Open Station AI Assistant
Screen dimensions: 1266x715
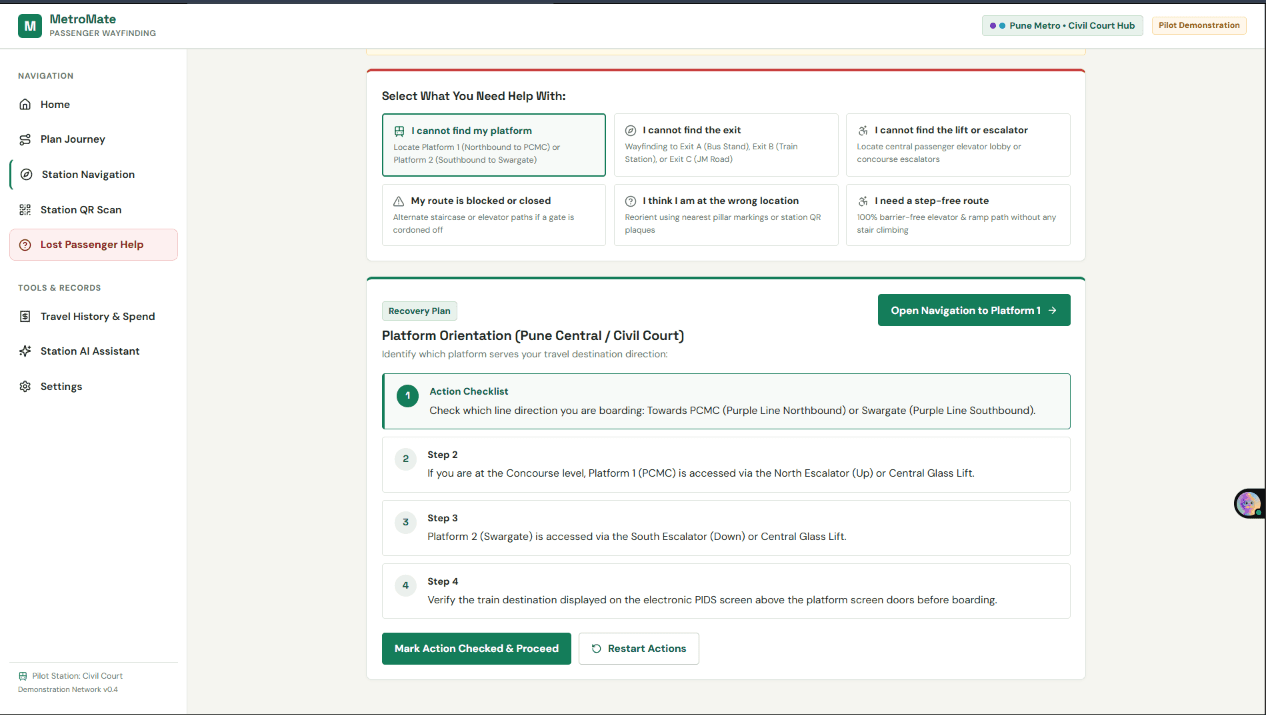(93, 351)
